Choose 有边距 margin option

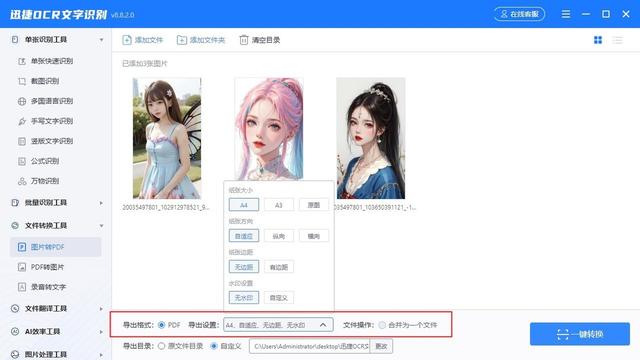(279, 267)
